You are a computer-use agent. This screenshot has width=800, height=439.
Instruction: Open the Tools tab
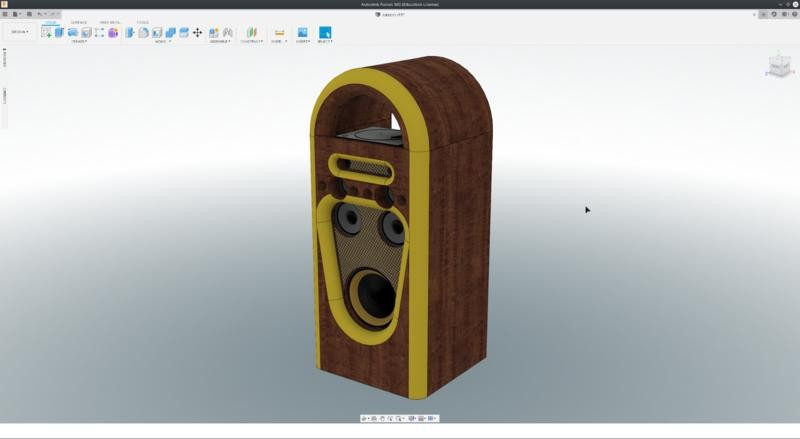click(143, 22)
